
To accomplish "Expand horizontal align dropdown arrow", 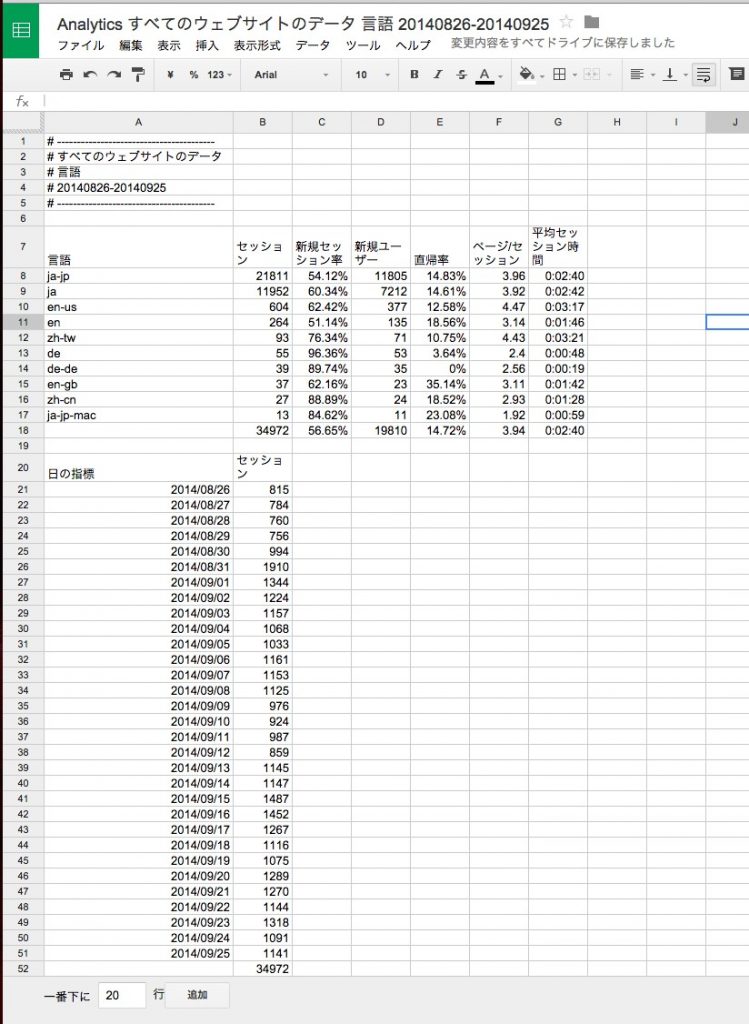I will coord(652,75).
